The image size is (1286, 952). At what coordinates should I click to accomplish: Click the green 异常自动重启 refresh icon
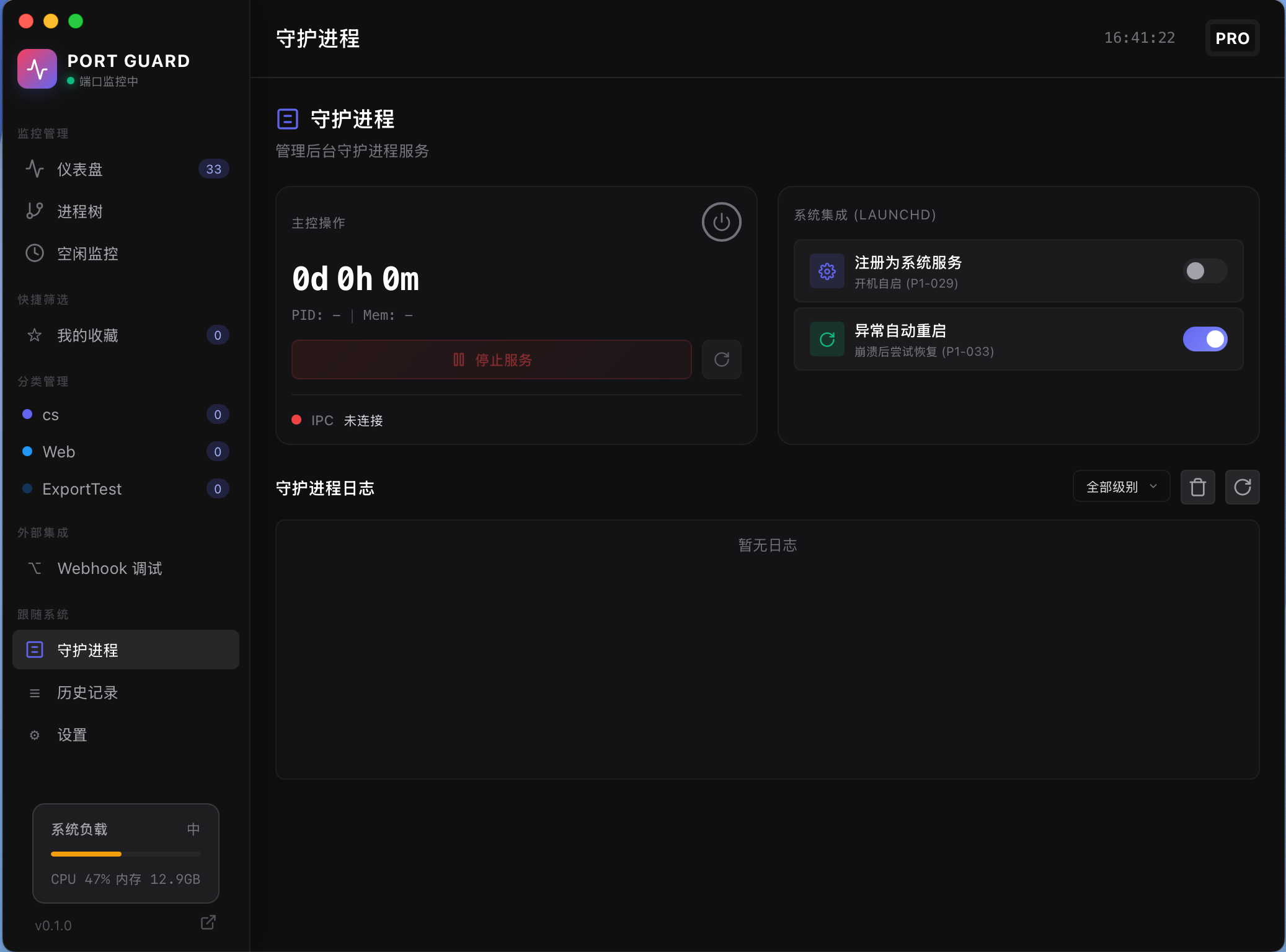click(827, 339)
